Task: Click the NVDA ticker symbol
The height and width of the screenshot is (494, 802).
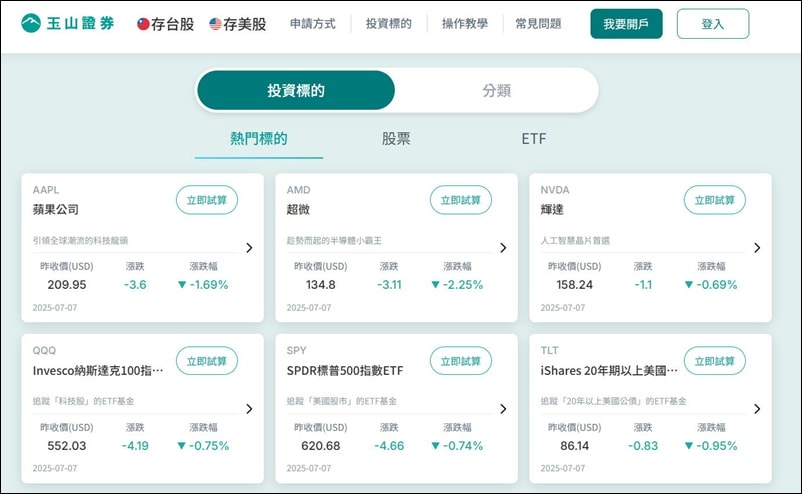Action: click(x=555, y=190)
